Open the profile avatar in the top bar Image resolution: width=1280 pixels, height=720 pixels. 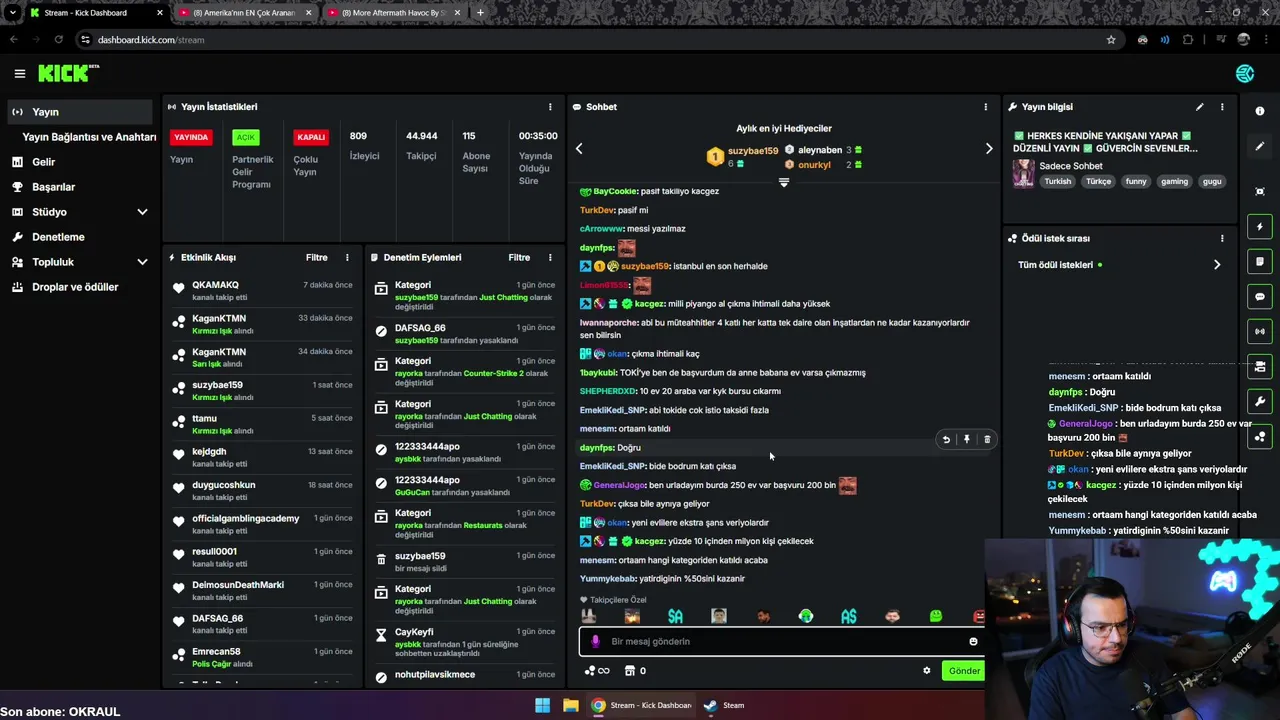(1245, 73)
